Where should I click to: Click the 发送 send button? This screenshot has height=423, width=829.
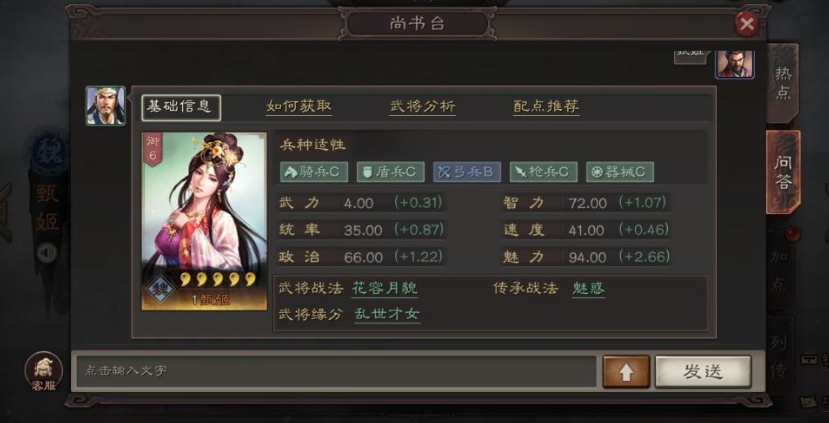pyautogui.click(x=703, y=372)
